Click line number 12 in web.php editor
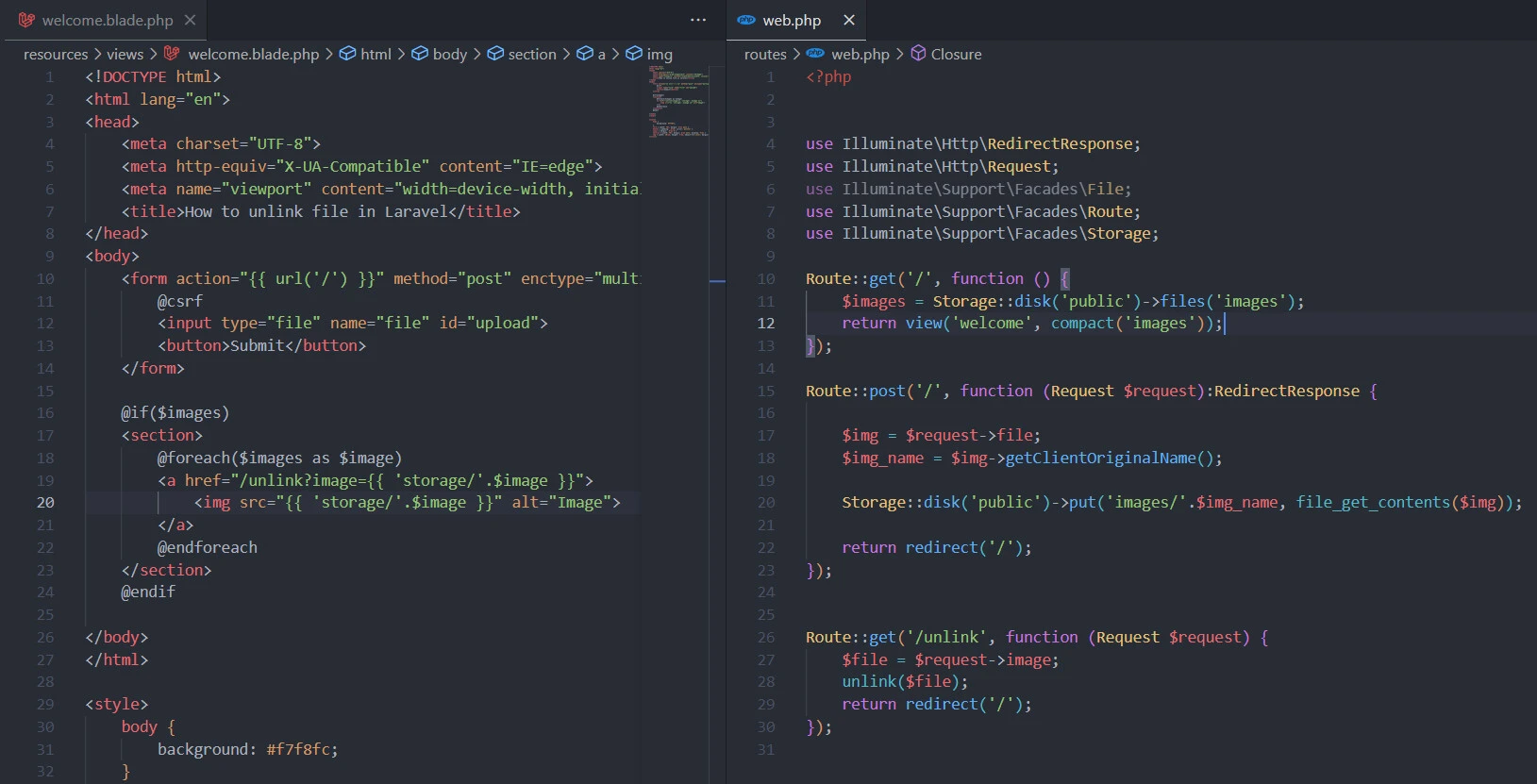This screenshot has width=1537, height=784. 765,324
